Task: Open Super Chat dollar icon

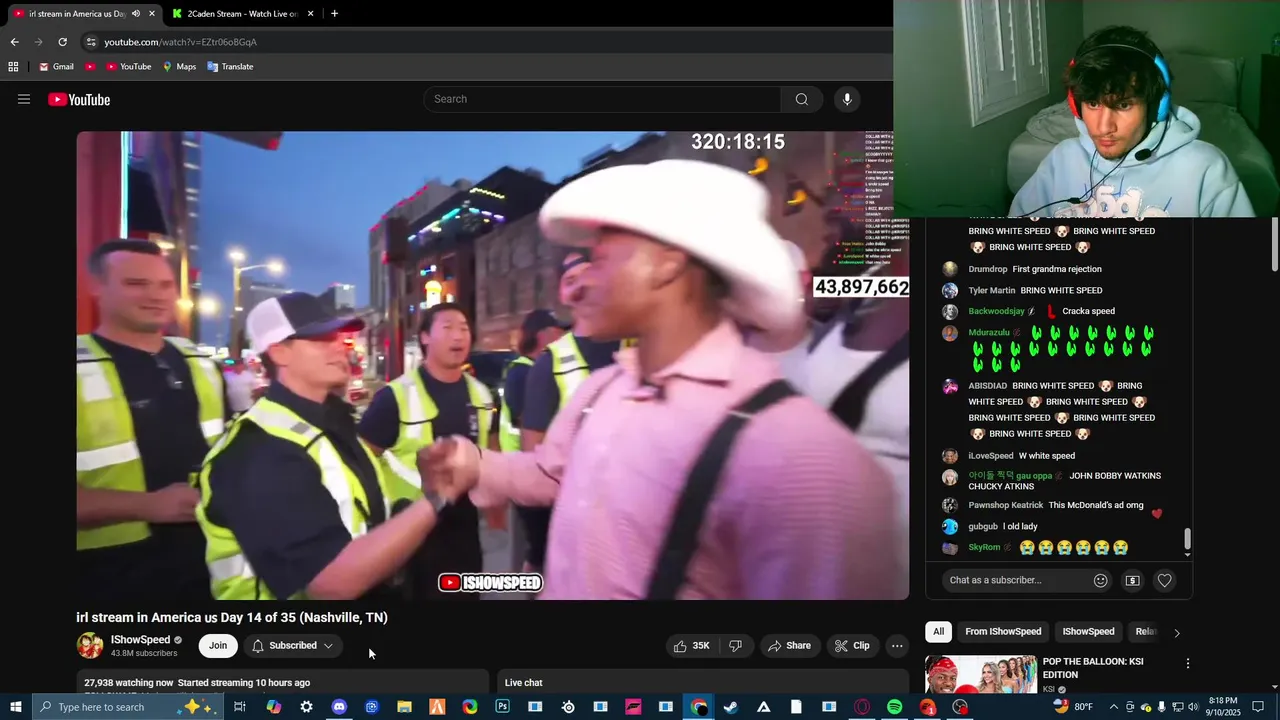Action: (1132, 580)
